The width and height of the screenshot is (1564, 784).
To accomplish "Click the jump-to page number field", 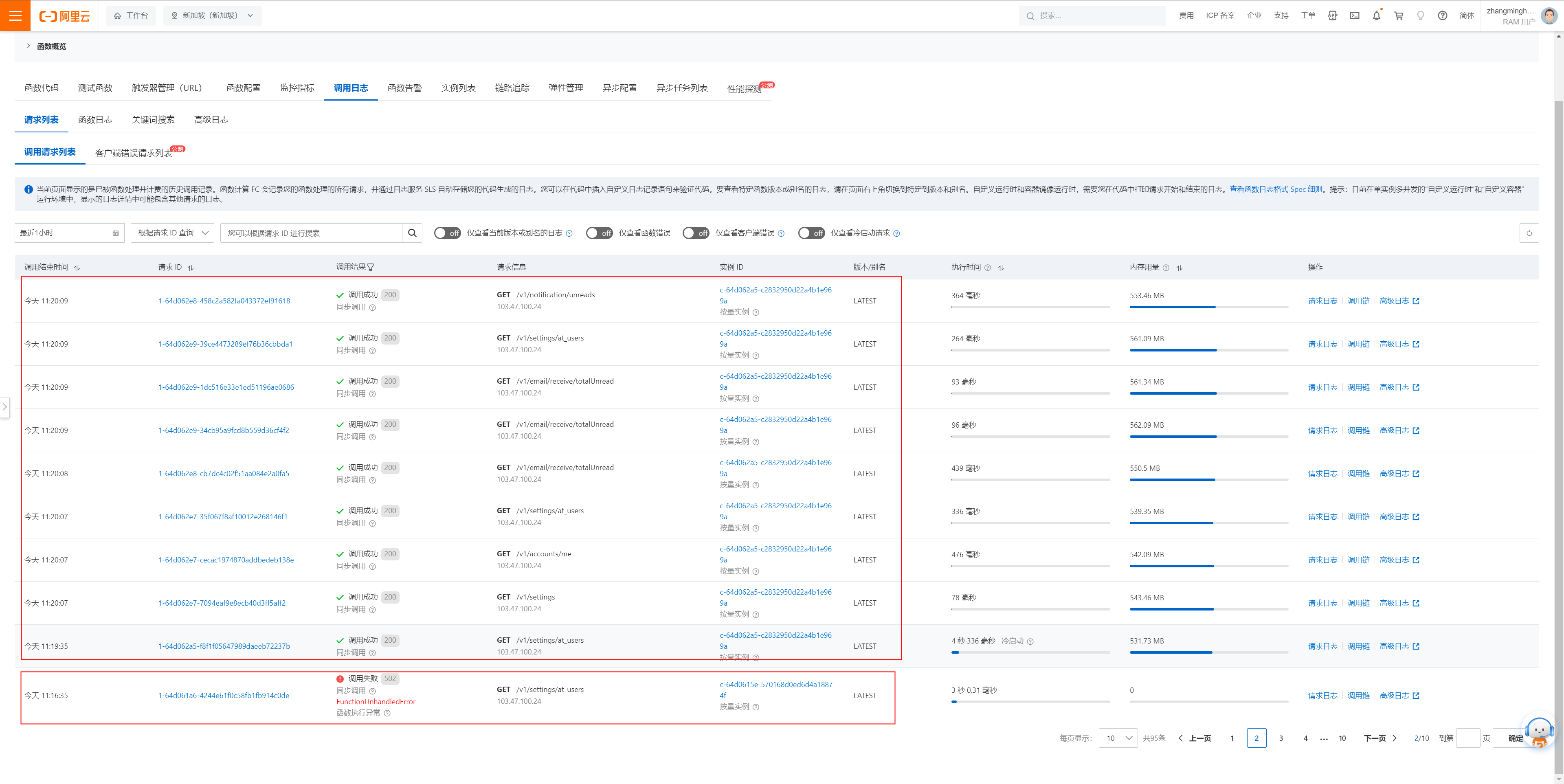I will [1468, 738].
